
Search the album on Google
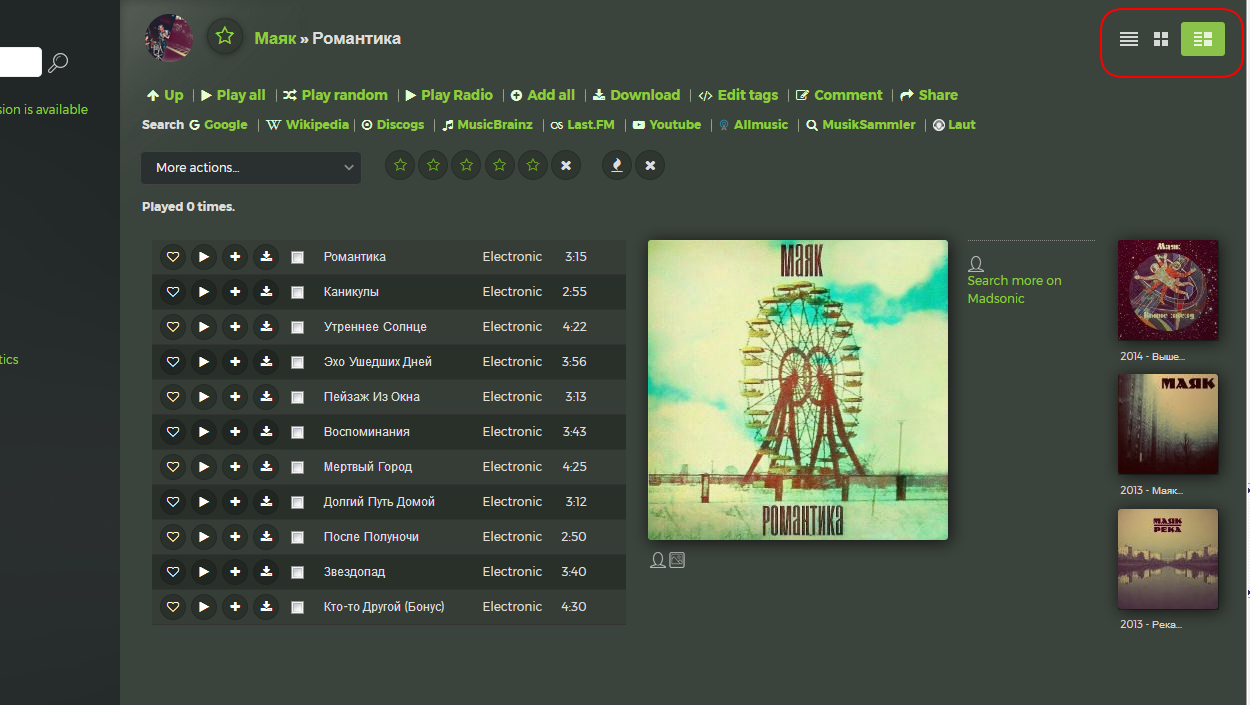pyautogui.click(x=218, y=125)
